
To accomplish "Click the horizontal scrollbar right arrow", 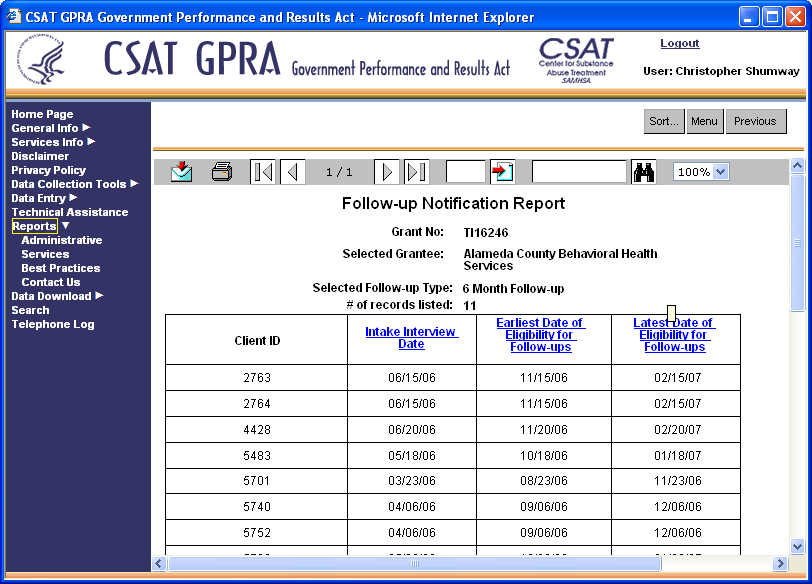I will pos(780,564).
